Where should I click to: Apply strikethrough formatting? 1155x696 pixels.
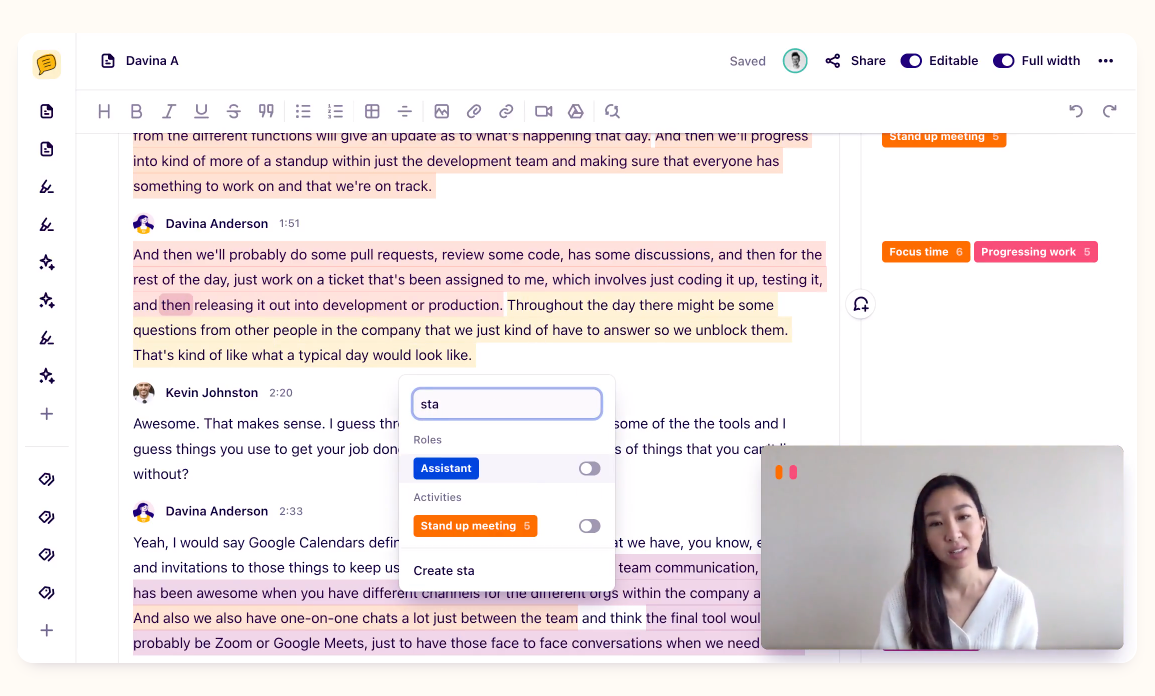coord(234,111)
